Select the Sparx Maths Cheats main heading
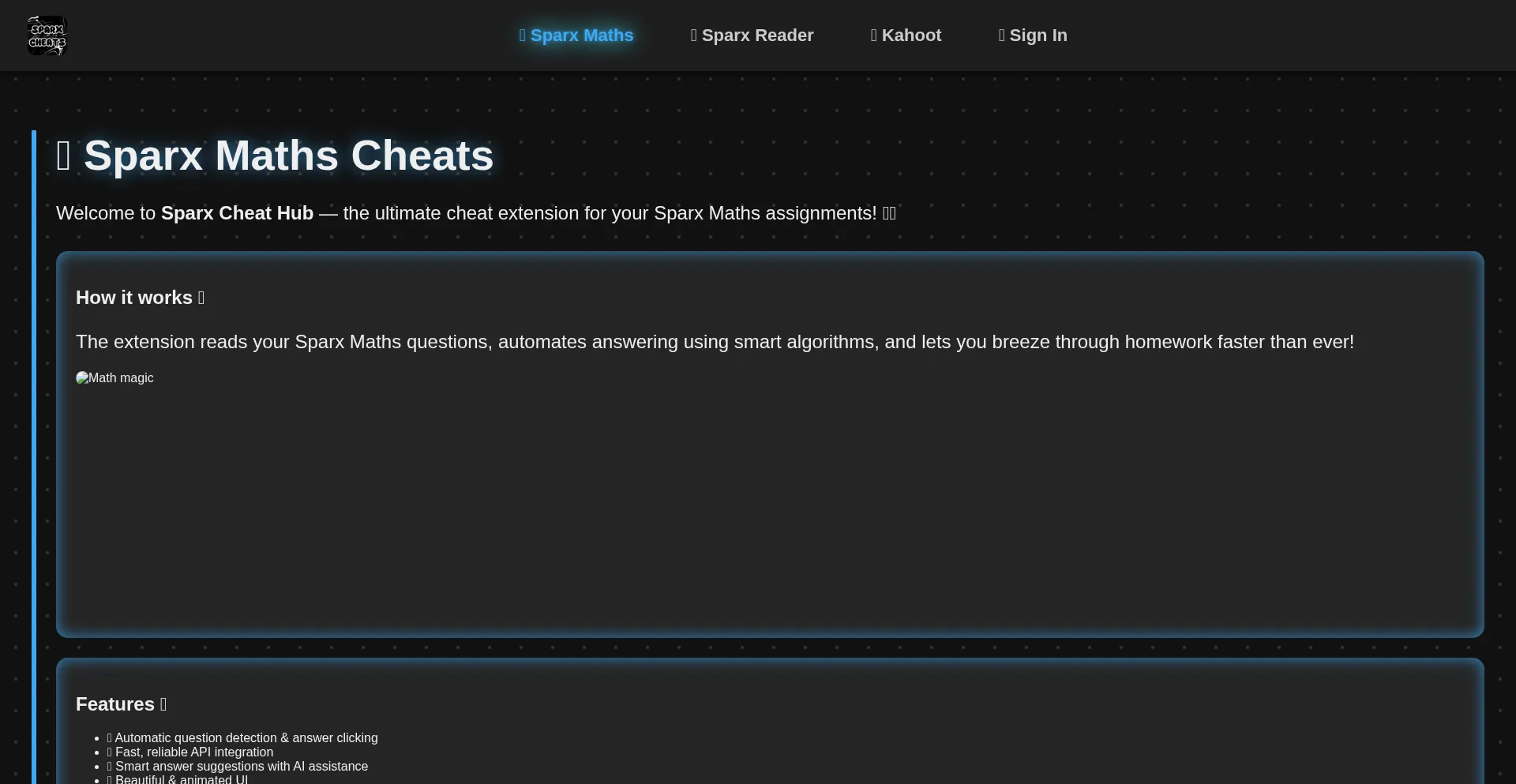 tap(288, 156)
